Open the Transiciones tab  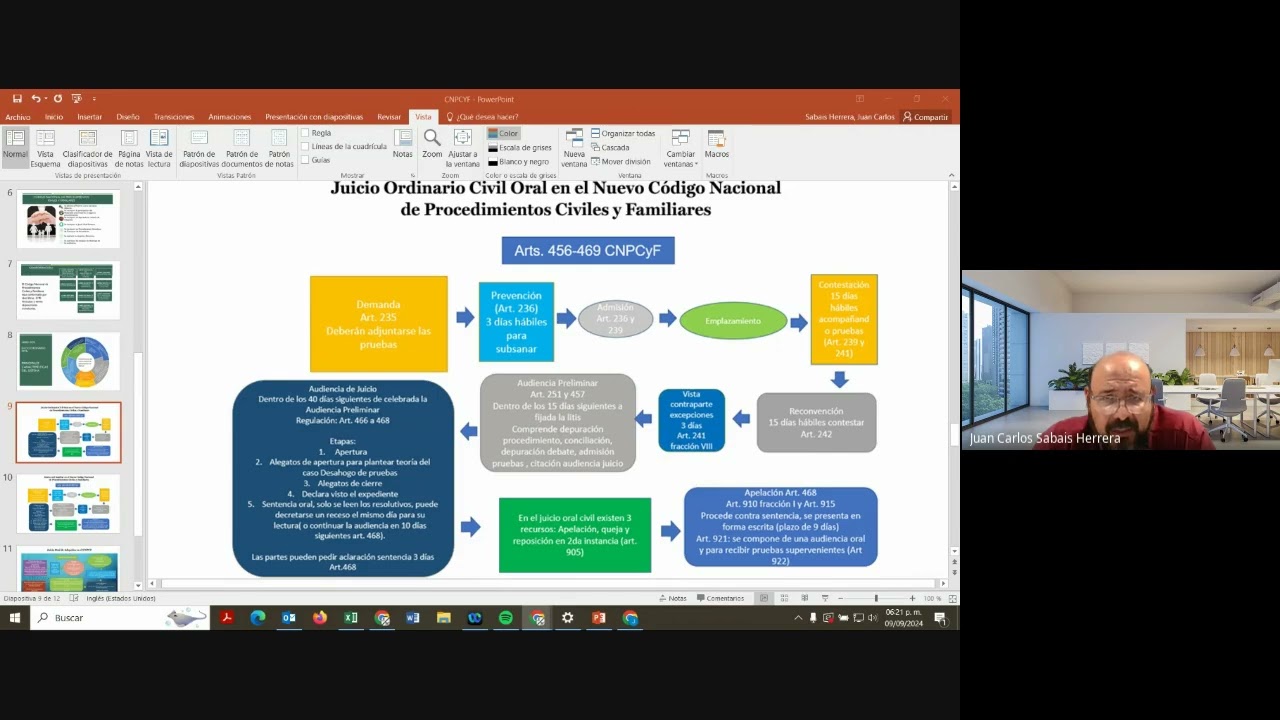pyautogui.click(x=174, y=117)
